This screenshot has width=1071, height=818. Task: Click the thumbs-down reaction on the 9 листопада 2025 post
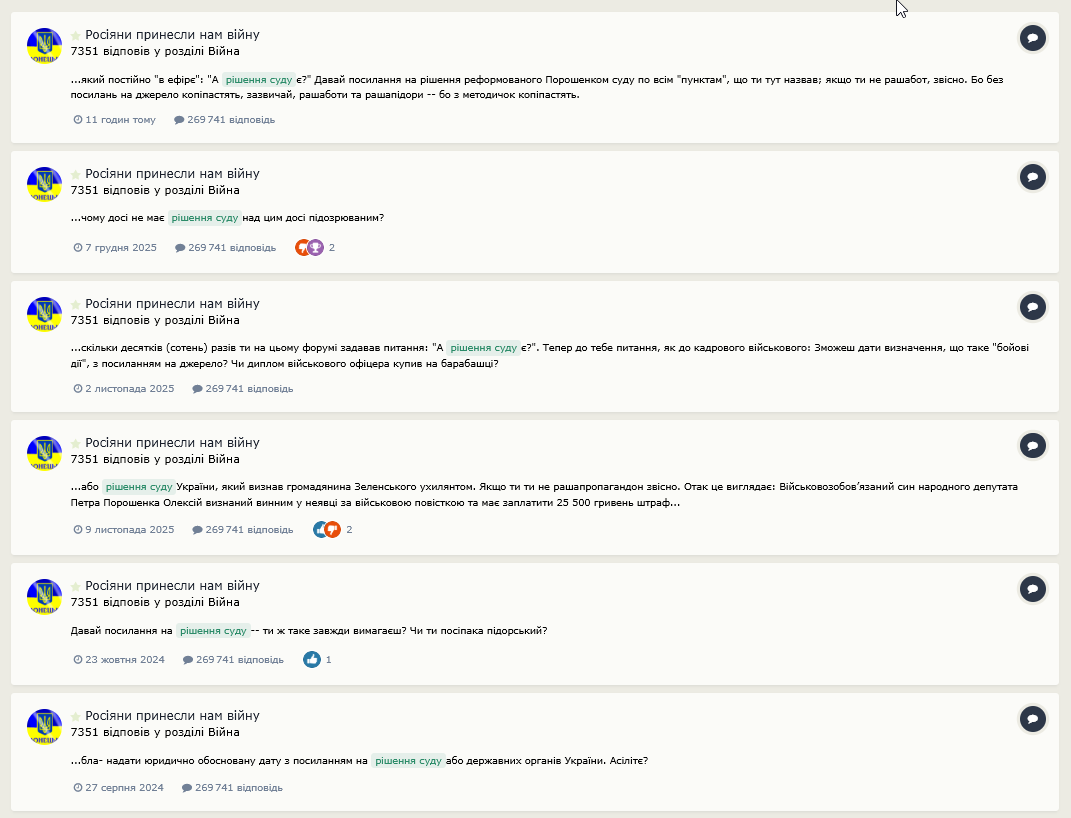[x=333, y=529]
